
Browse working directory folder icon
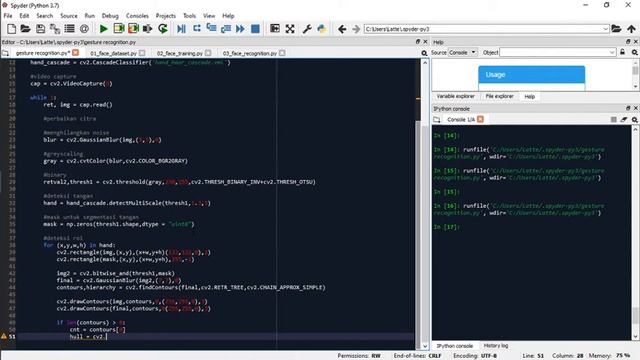pos(616,29)
